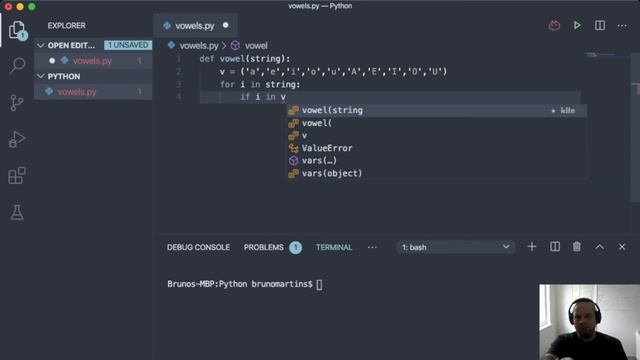Kill terminal with trash icon

coord(576,247)
